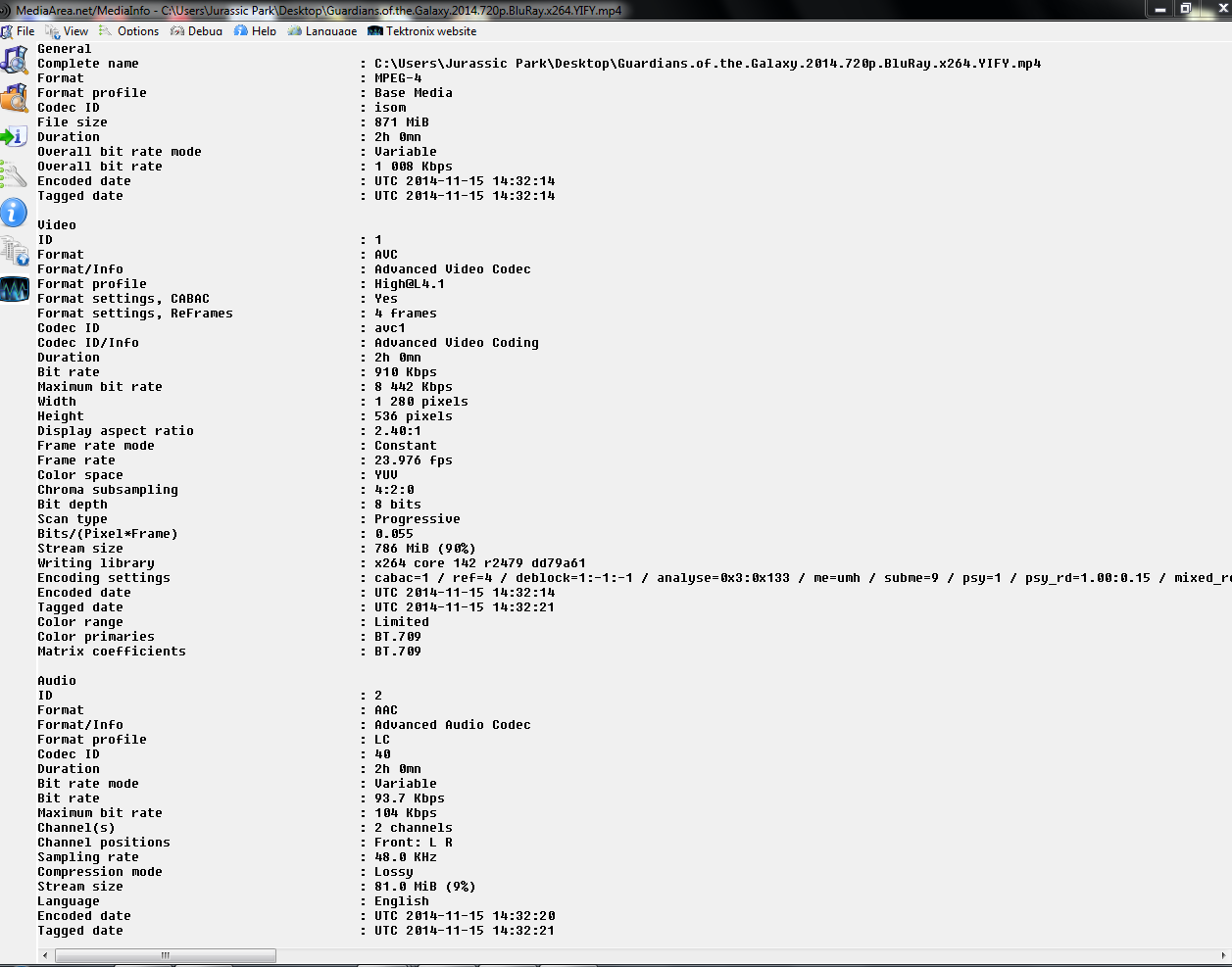
Task: Click the View documents sidebar icon
Action: [14, 251]
